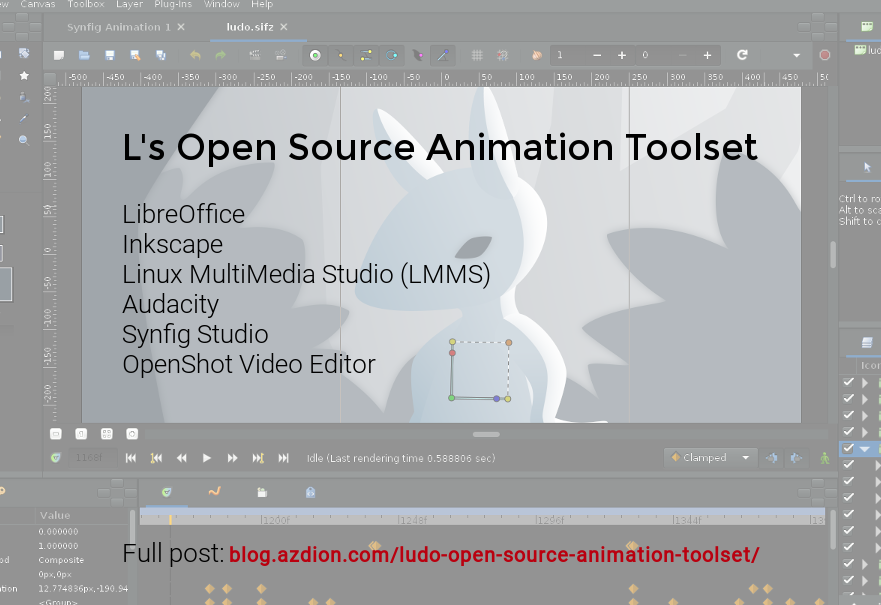
Task: Step forward one frame
Action: pos(232,458)
